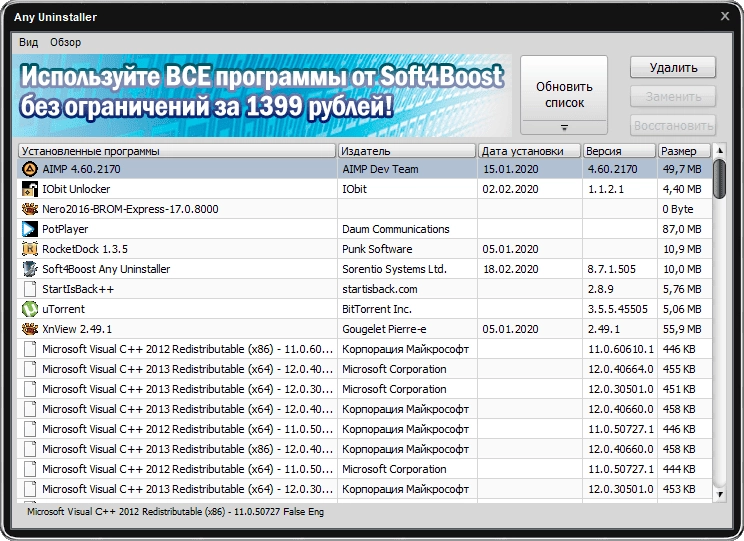Select Visual C++ row sized 451 KB
This screenshot has width=744, height=541.
coord(364,389)
